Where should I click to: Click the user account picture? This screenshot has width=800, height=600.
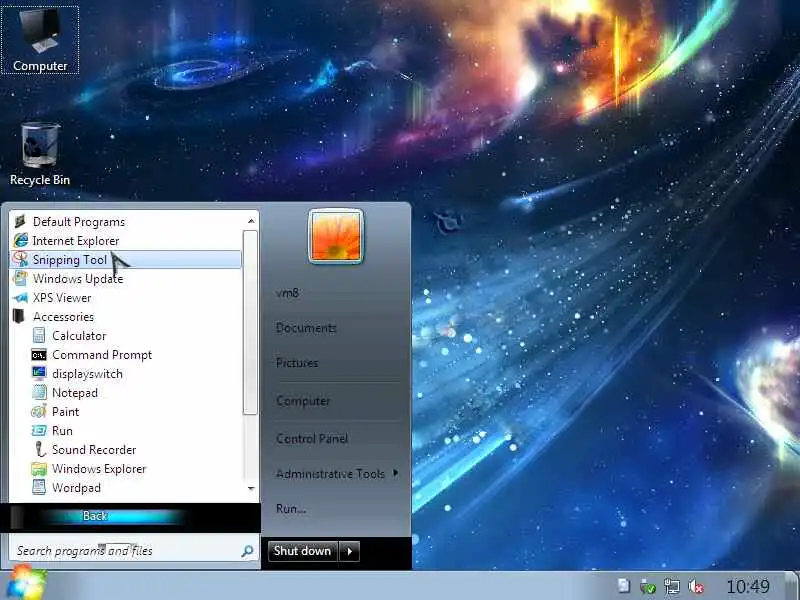pyautogui.click(x=336, y=236)
